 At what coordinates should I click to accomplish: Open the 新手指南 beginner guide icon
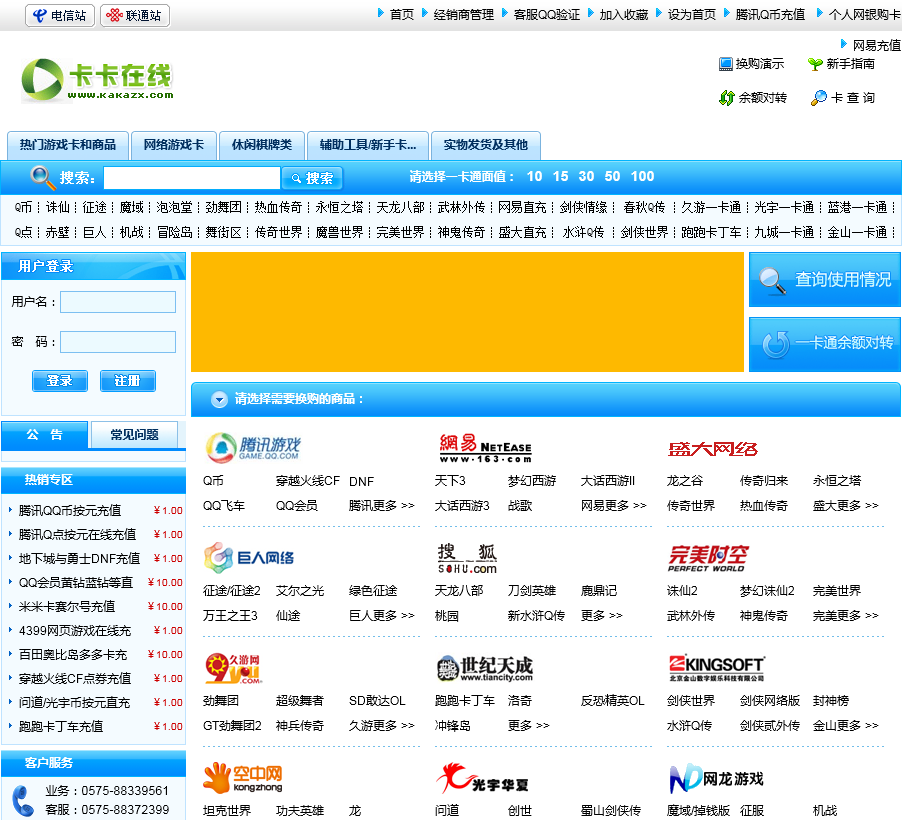pos(842,64)
